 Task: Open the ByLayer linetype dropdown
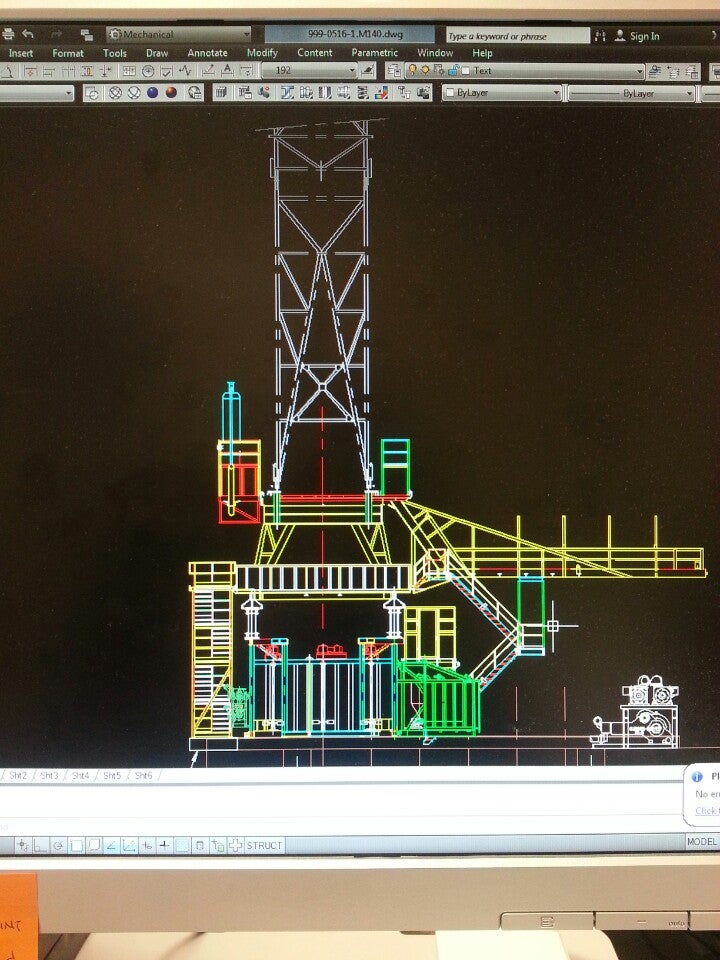tap(632, 94)
